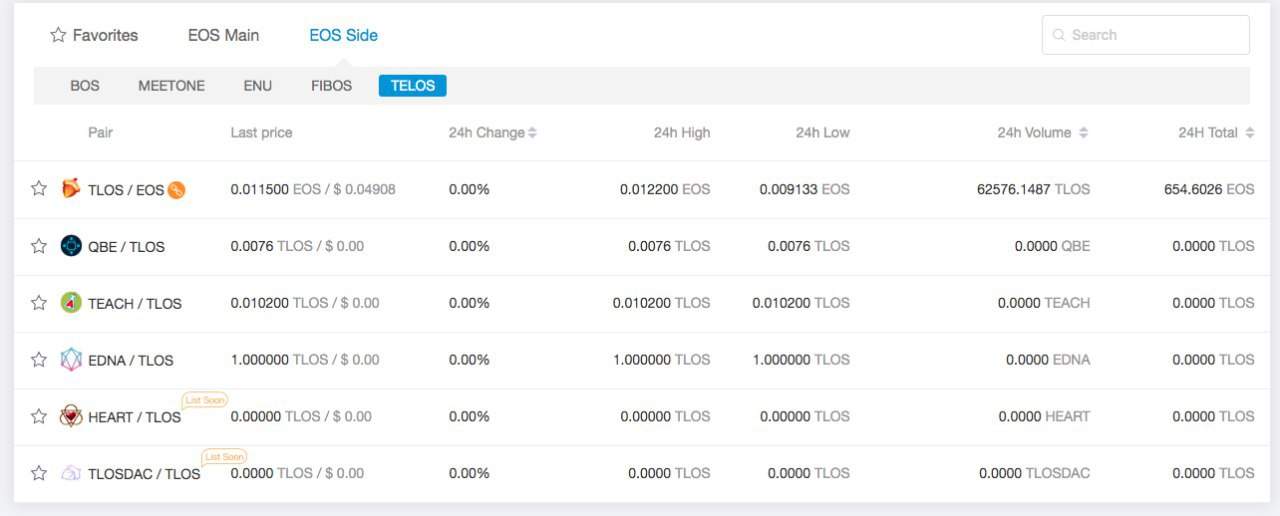Click the TEACH coin logo icon
Viewport: 1280px width, 516px height.
71,303
